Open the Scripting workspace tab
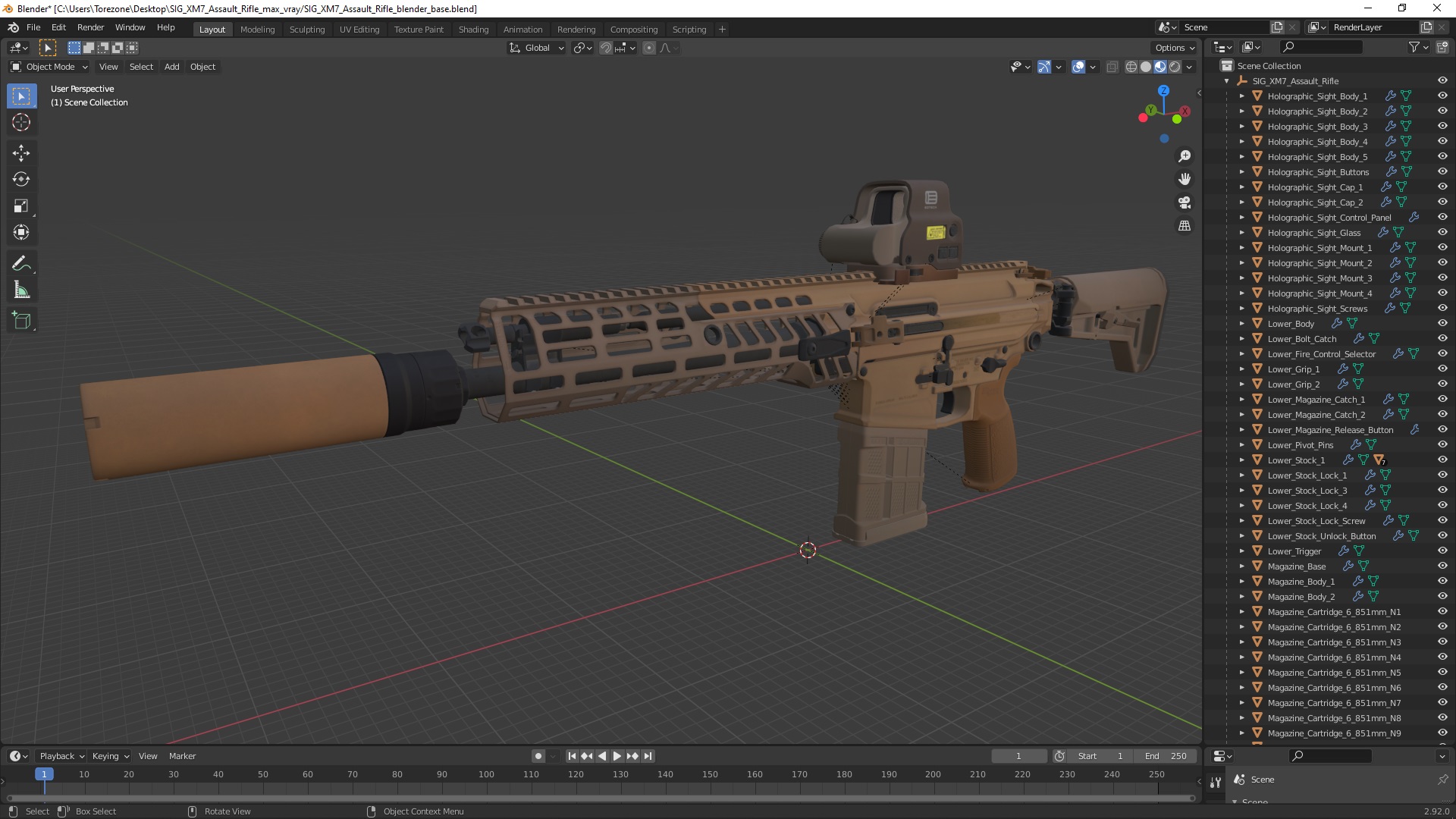The width and height of the screenshot is (1456, 819). [x=689, y=30]
